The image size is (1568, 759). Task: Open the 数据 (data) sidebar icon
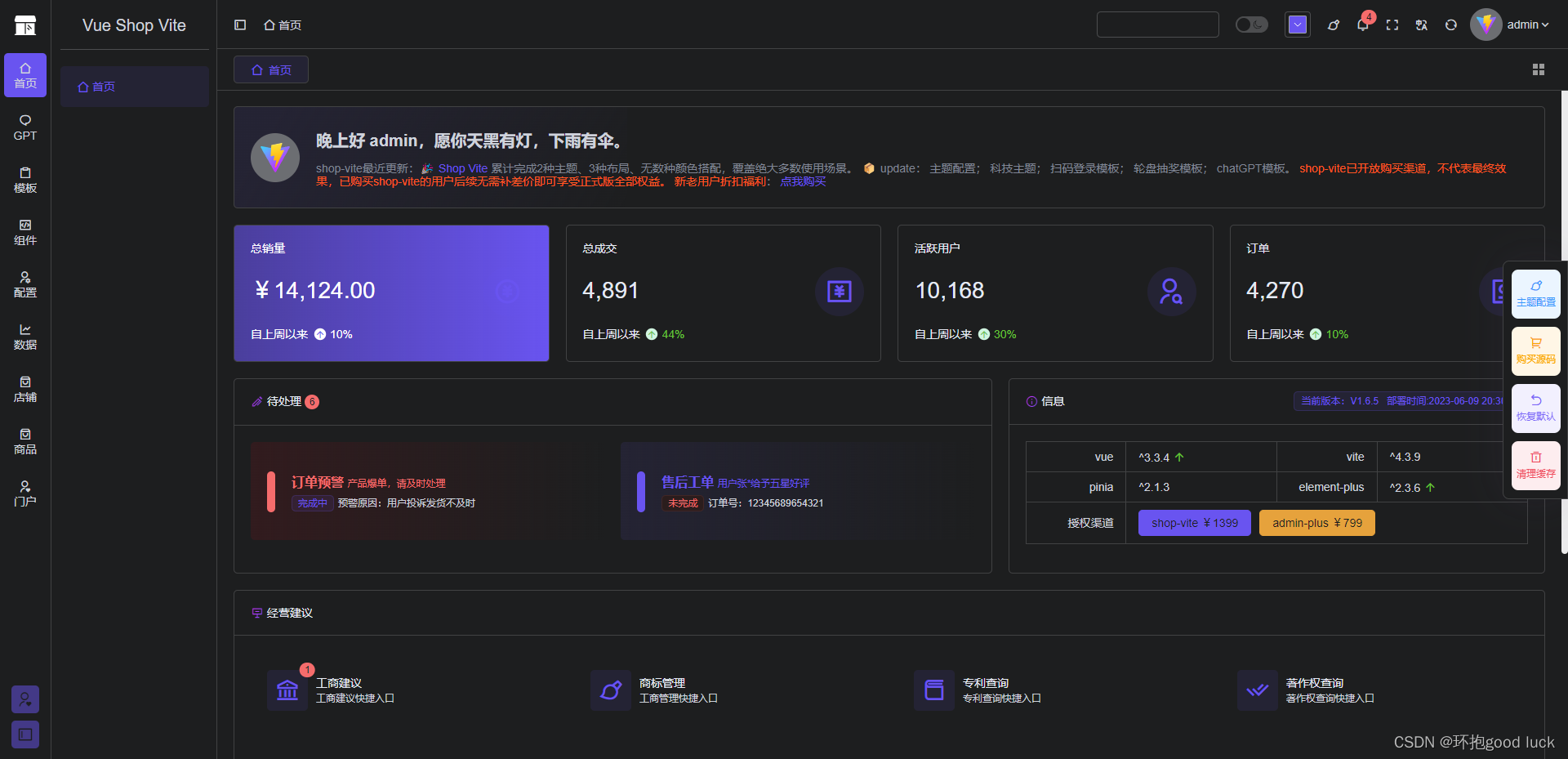click(x=24, y=337)
